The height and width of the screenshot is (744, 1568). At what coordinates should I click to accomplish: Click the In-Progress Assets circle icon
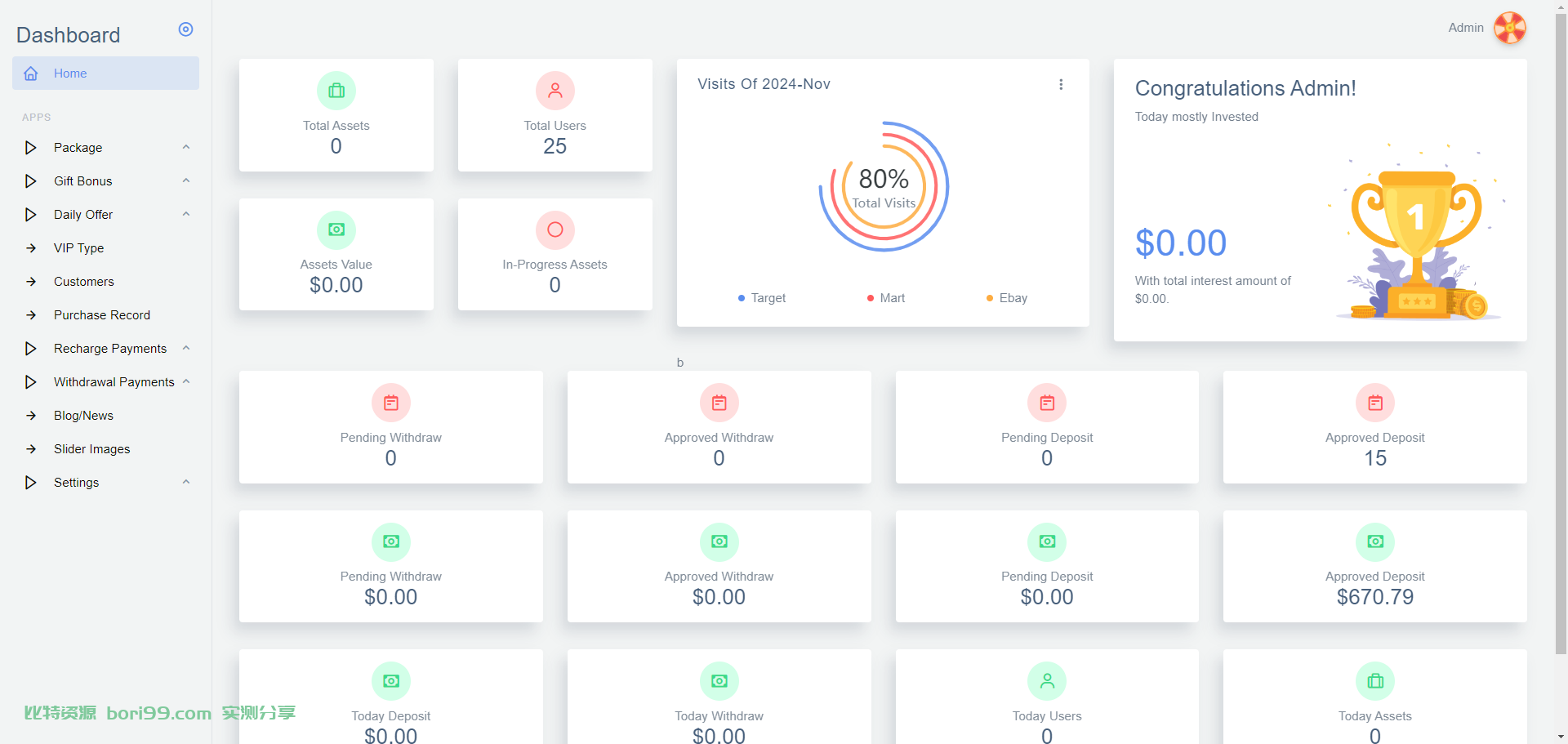pyautogui.click(x=555, y=229)
